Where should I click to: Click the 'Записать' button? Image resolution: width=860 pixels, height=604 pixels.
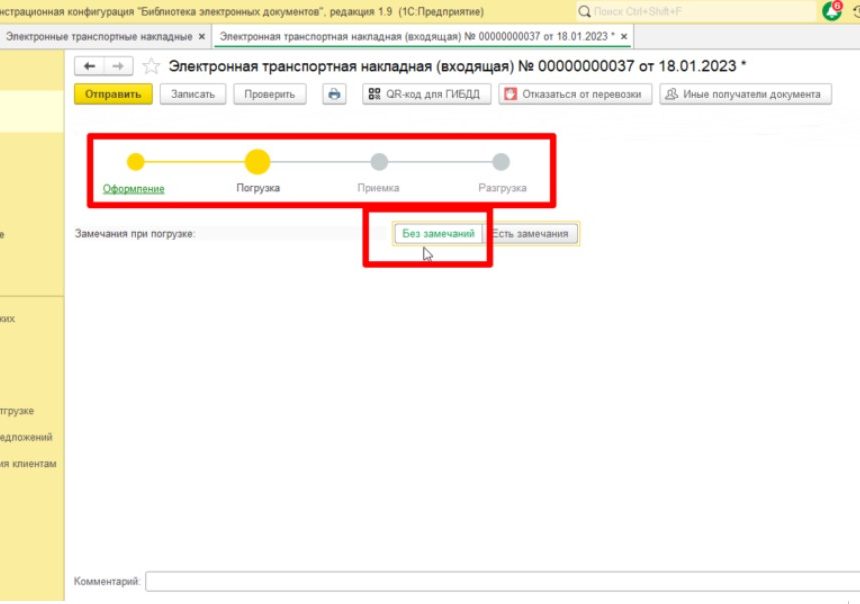[x=193, y=94]
